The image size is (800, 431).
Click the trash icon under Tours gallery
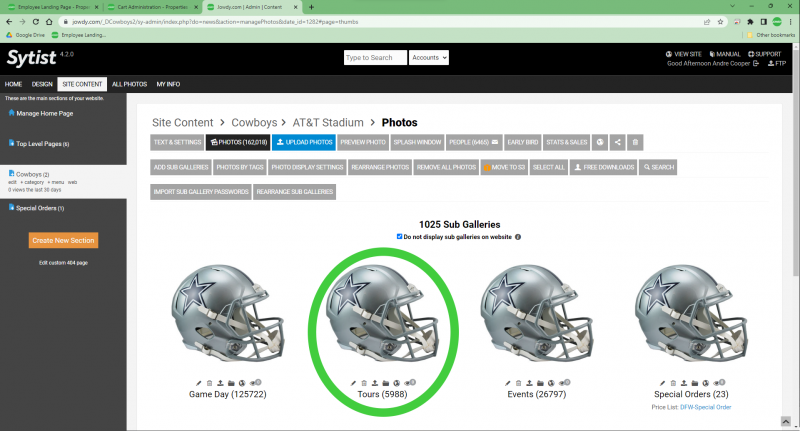pyautogui.click(x=364, y=383)
